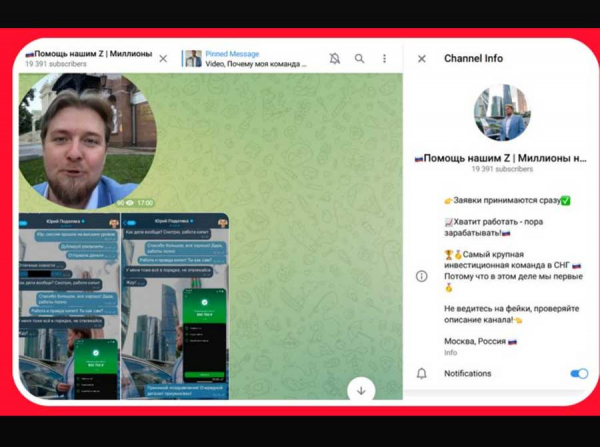
Task: Click the pinned message video thumbnail
Action: [192, 59]
